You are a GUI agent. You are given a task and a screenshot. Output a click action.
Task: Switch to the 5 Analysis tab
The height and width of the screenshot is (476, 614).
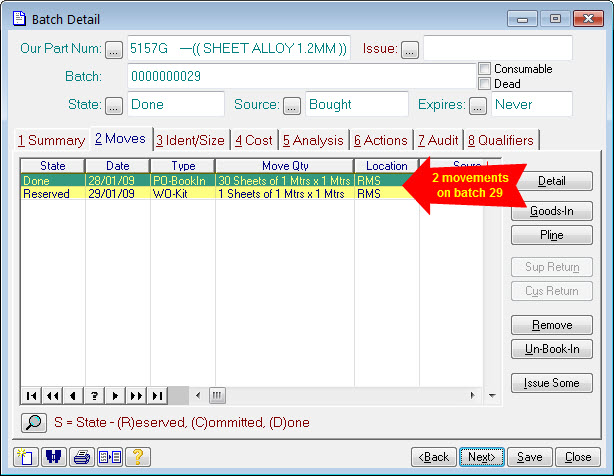pos(313,140)
